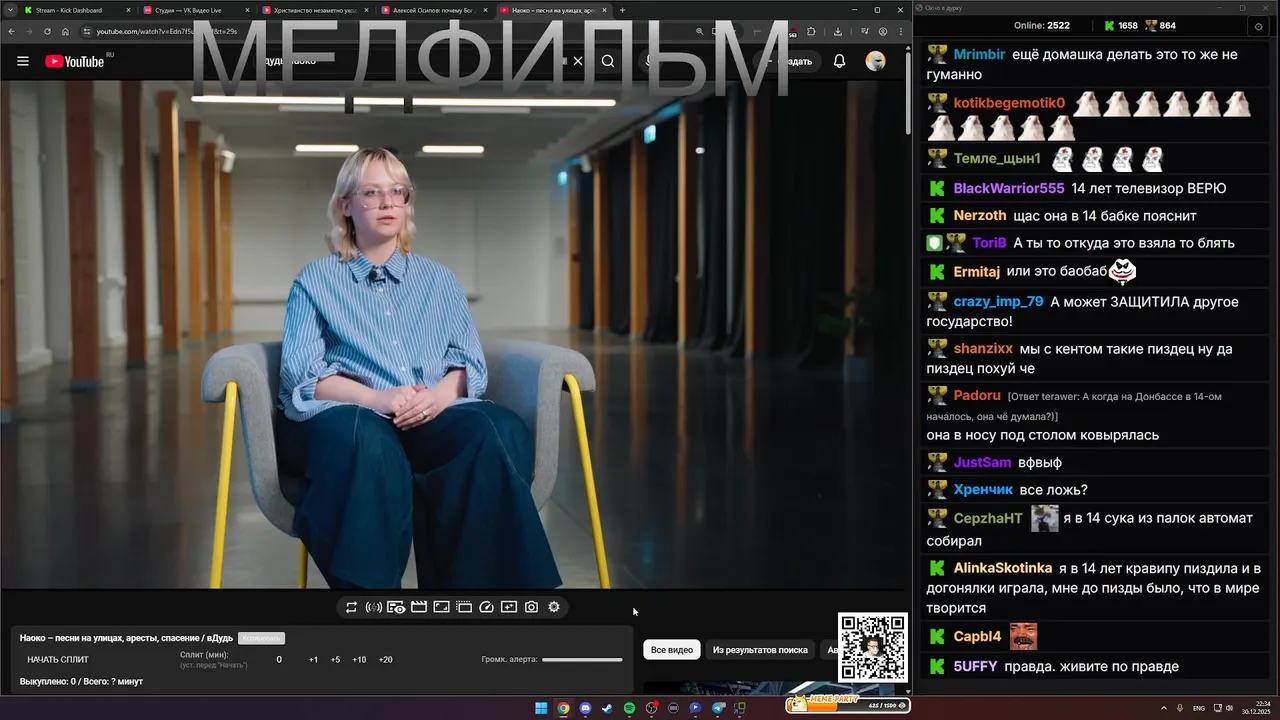Select the Из результатов поиска chip

tap(760, 650)
